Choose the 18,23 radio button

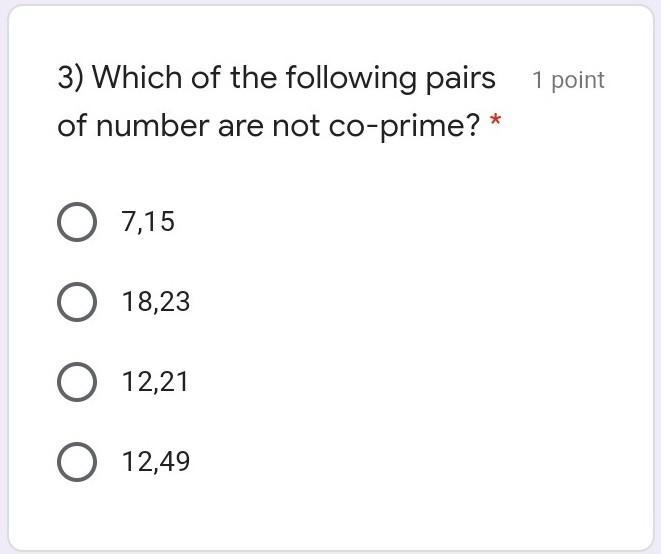pyautogui.click(x=77, y=302)
